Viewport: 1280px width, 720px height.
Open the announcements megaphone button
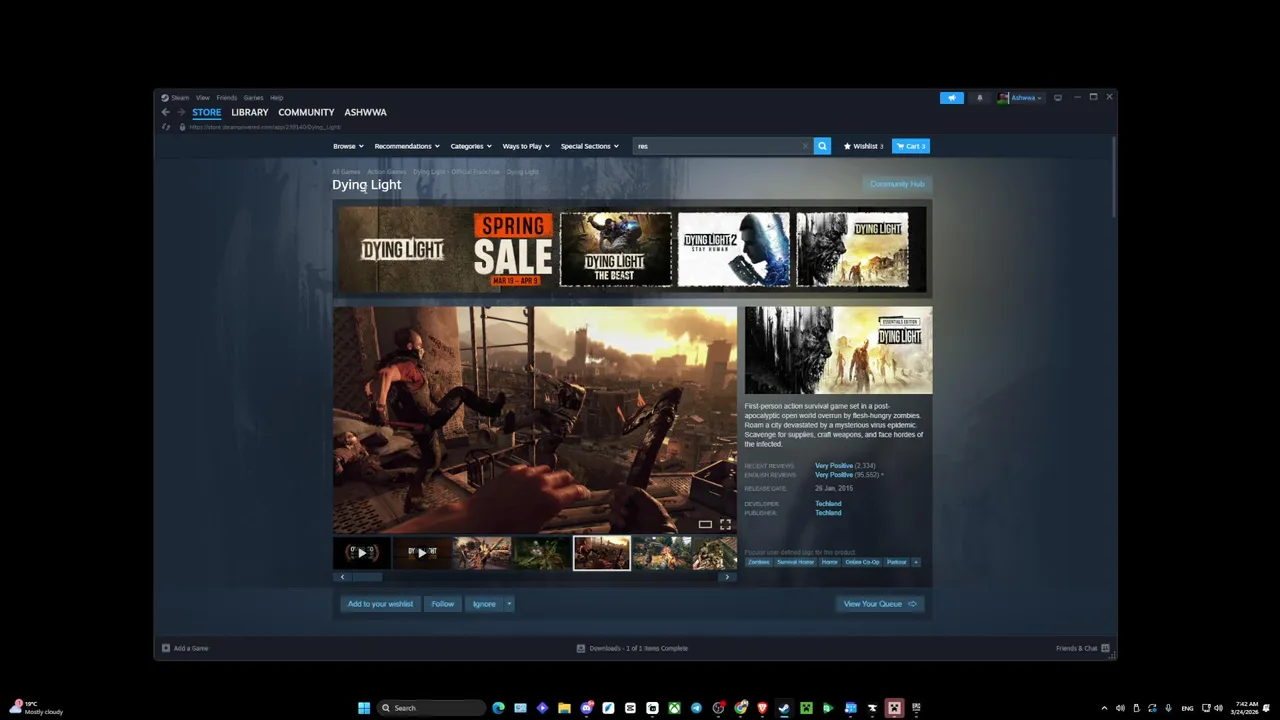point(952,98)
